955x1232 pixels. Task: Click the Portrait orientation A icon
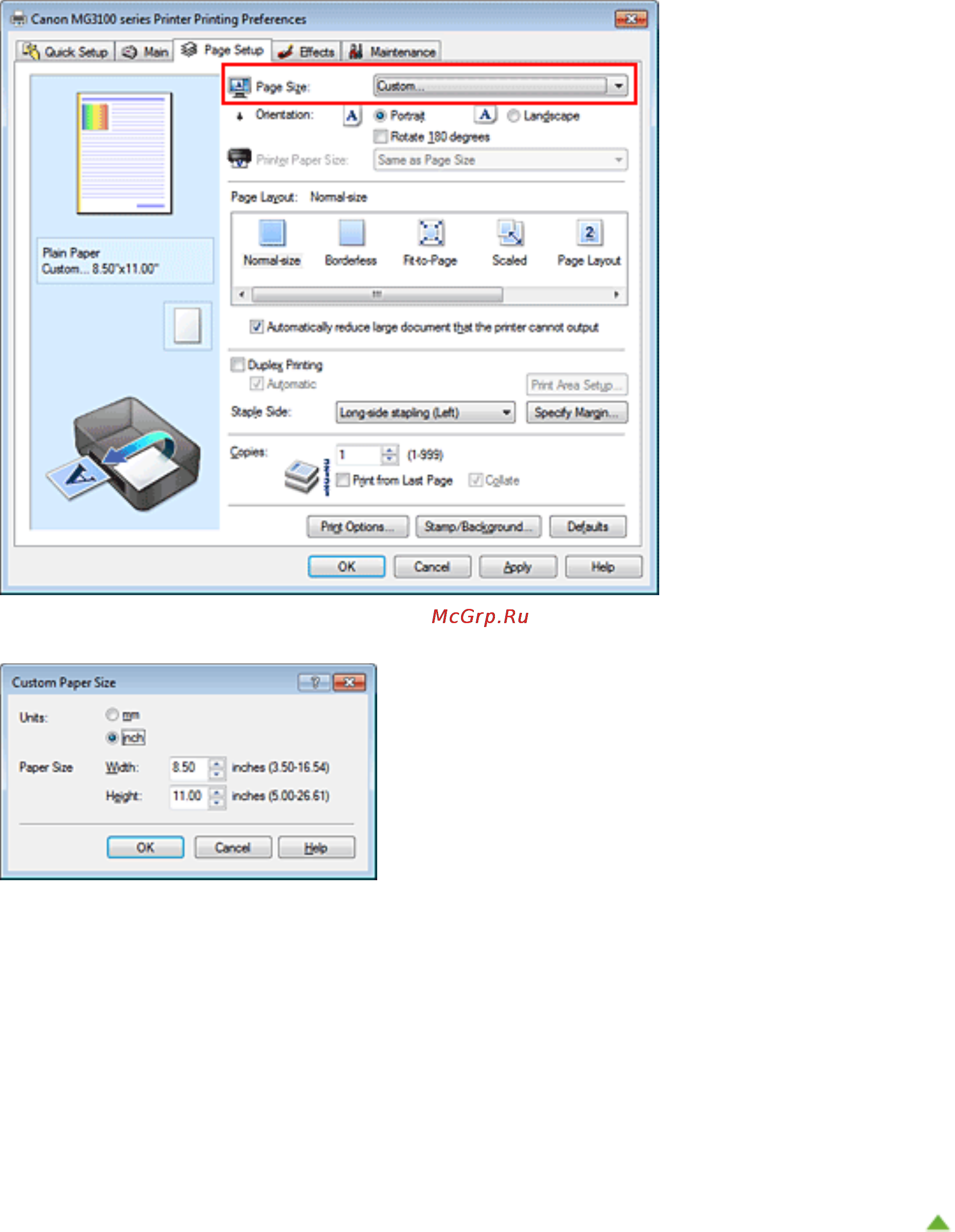(x=352, y=116)
